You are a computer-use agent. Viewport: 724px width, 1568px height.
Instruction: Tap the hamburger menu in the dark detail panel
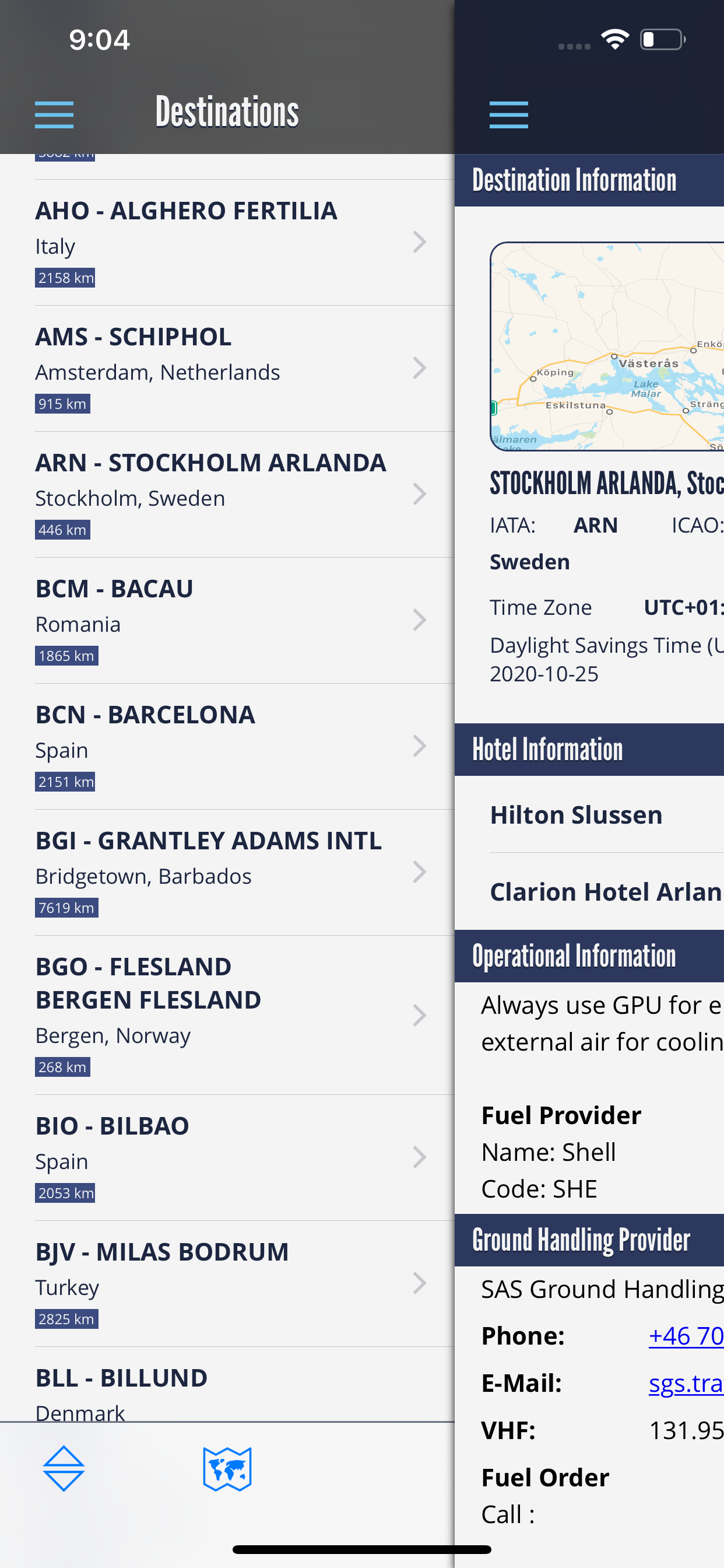pyautogui.click(x=509, y=114)
